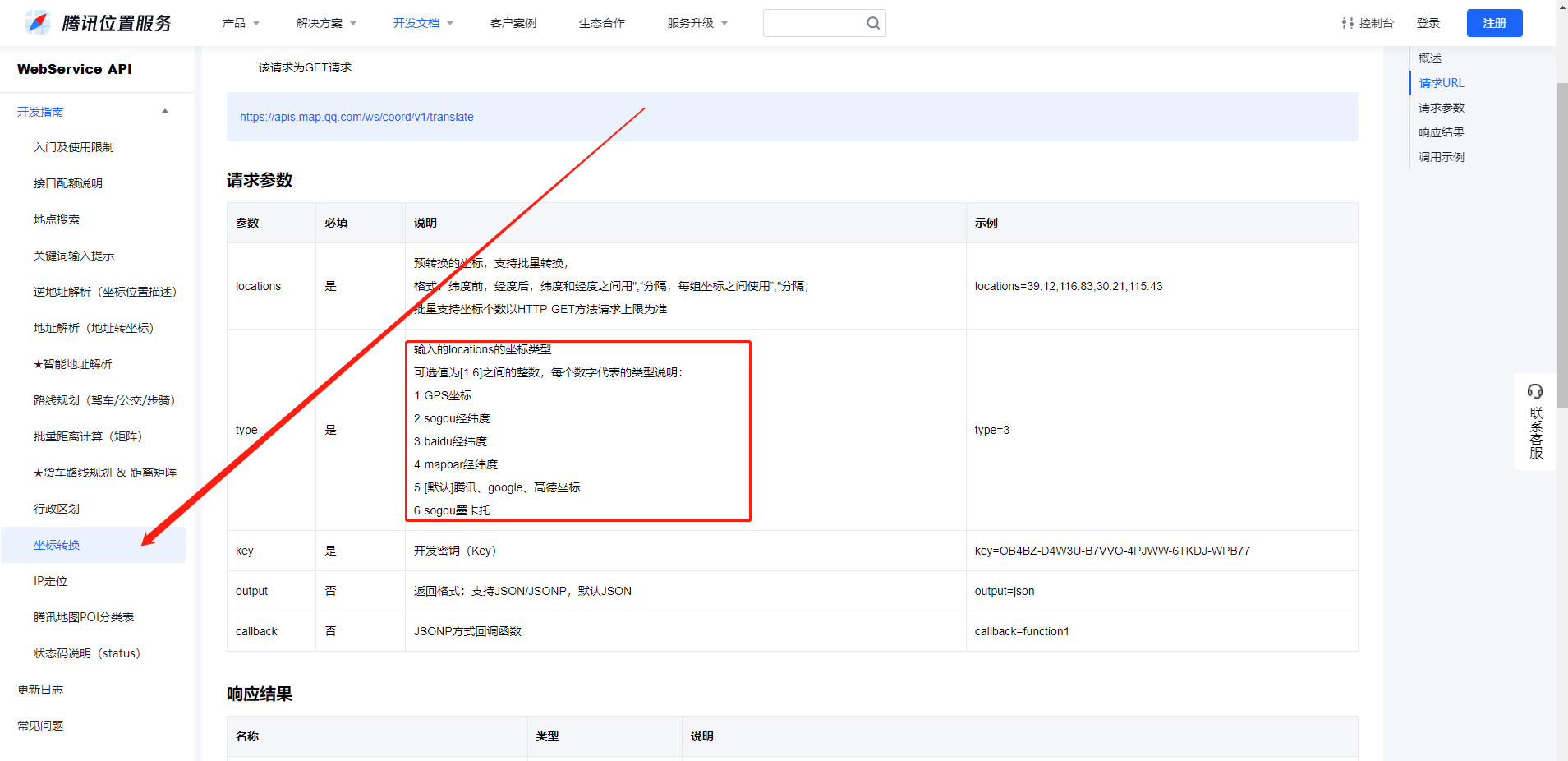Open IP定位 sidebar item
The width and height of the screenshot is (1568, 761).
point(50,581)
